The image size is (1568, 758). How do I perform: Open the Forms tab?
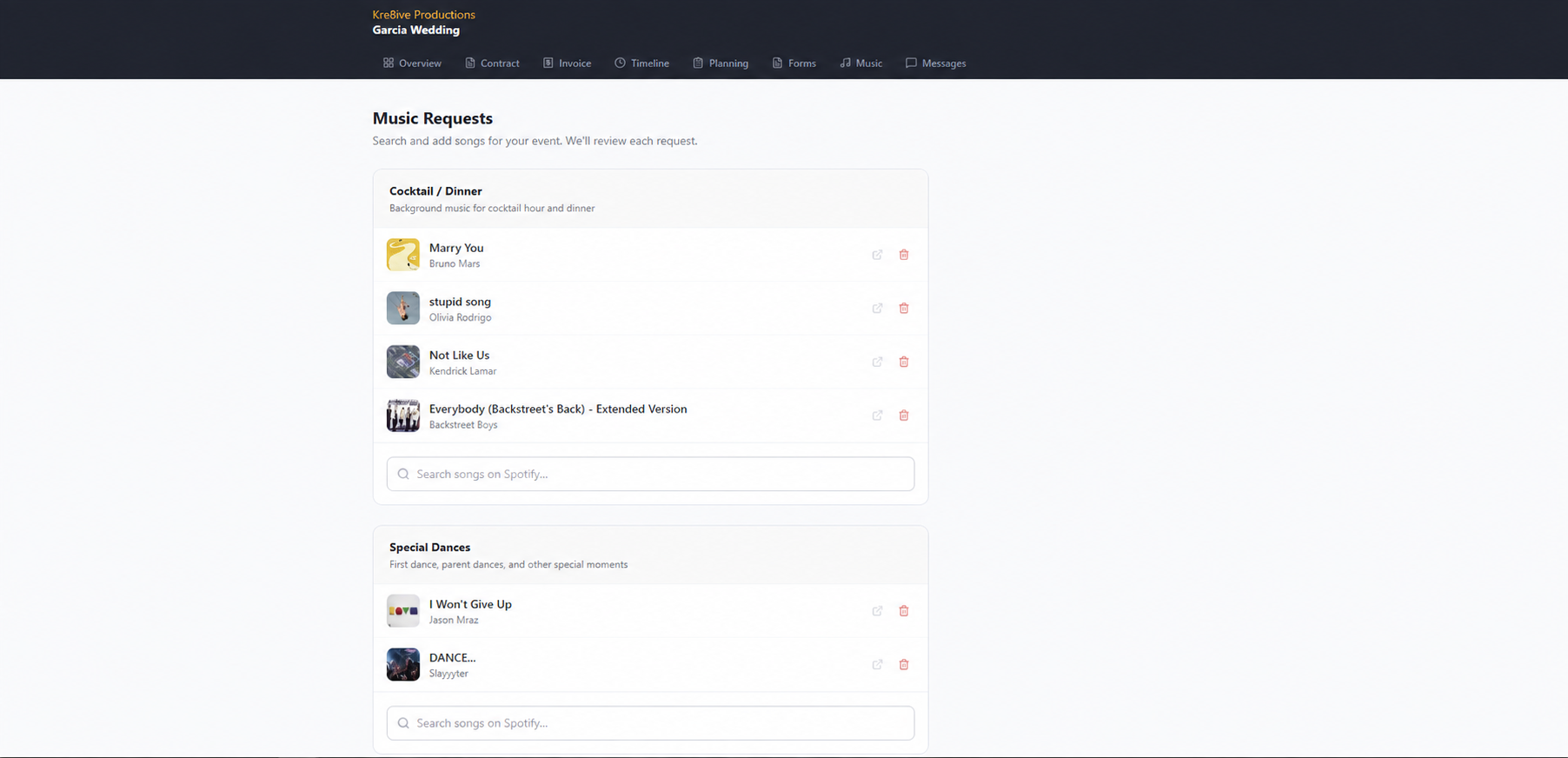coord(794,63)
